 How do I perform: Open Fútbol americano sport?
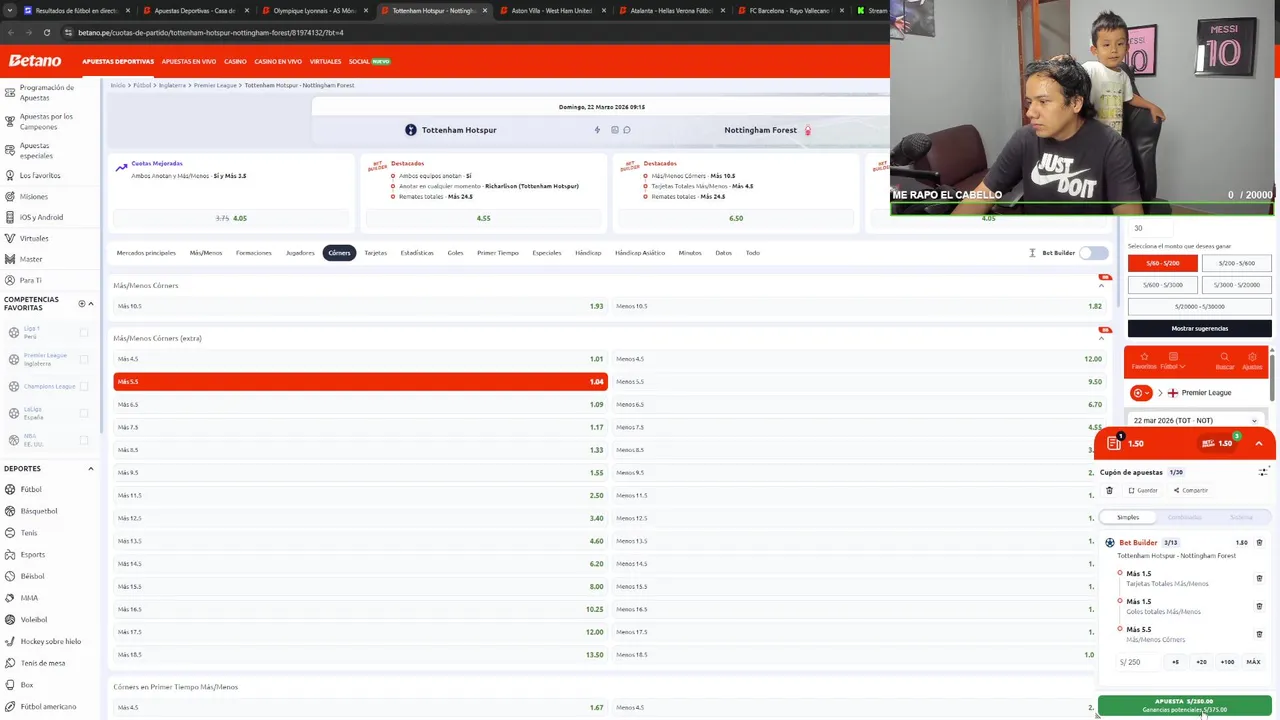(x=48, y=706)
